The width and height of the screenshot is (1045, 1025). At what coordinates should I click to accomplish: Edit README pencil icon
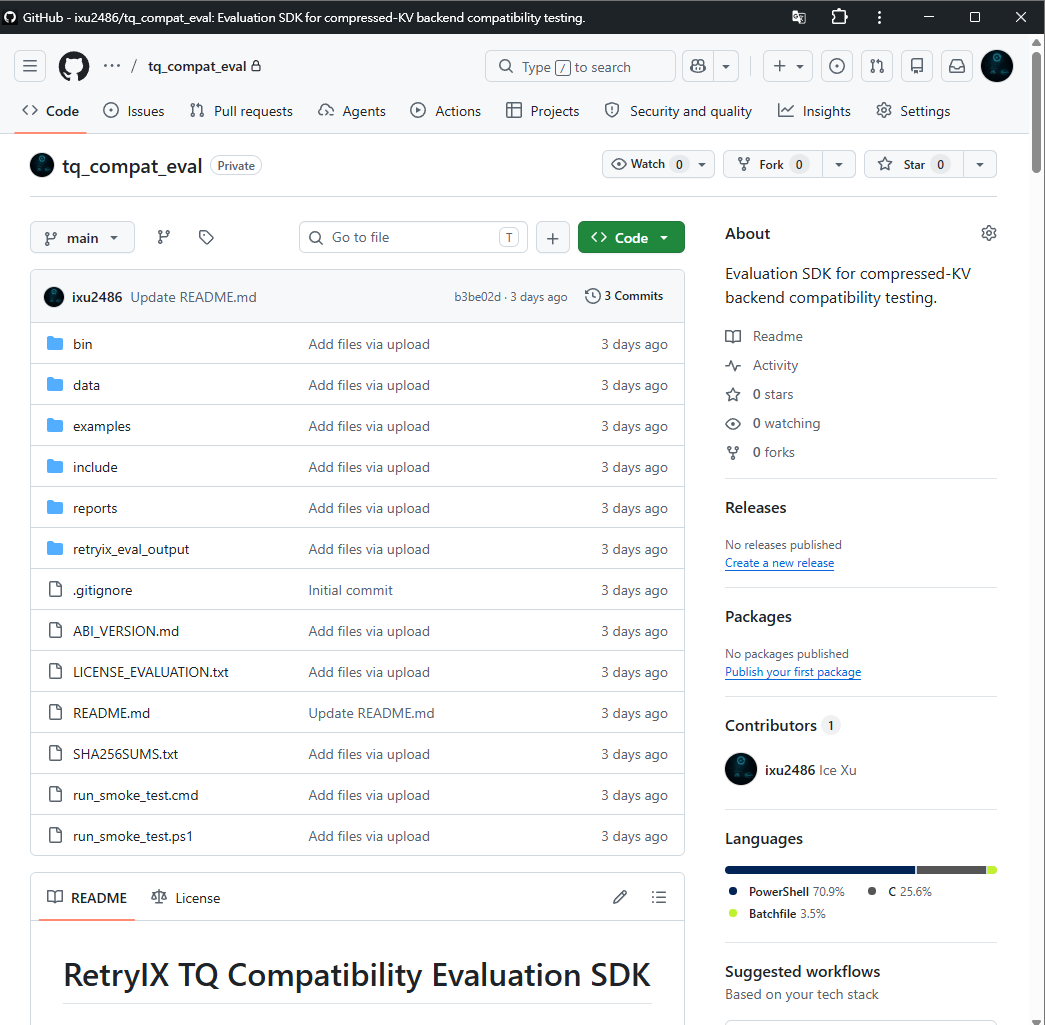620,897
